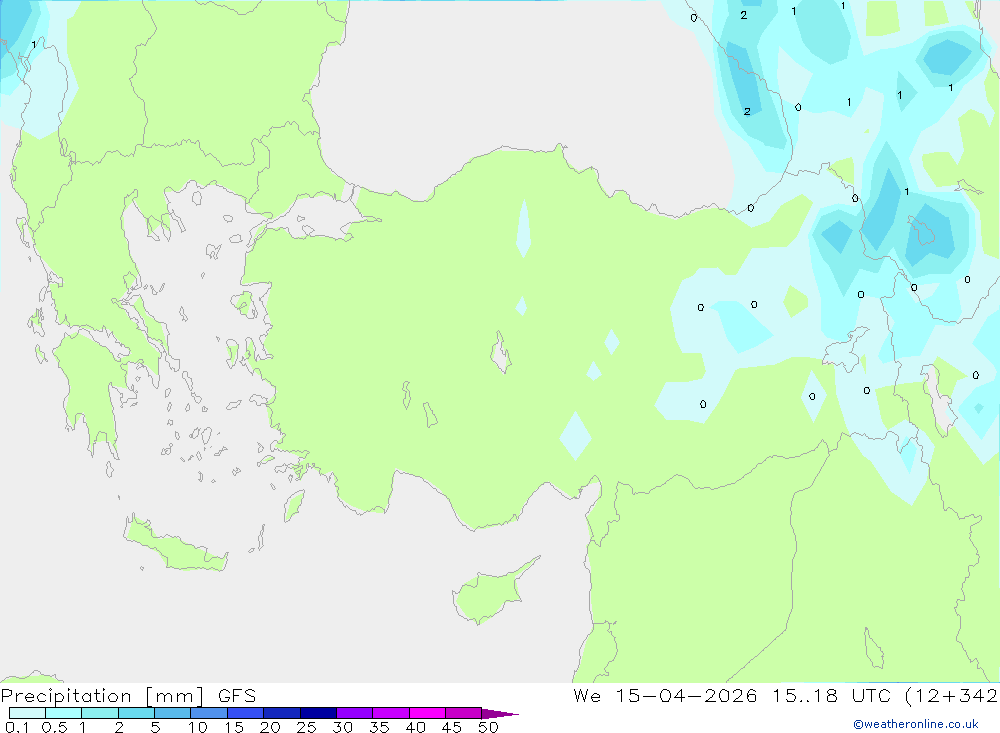
Task: Select the 35 to 40 mm purple swatch
Action: (x=391, y=713)
